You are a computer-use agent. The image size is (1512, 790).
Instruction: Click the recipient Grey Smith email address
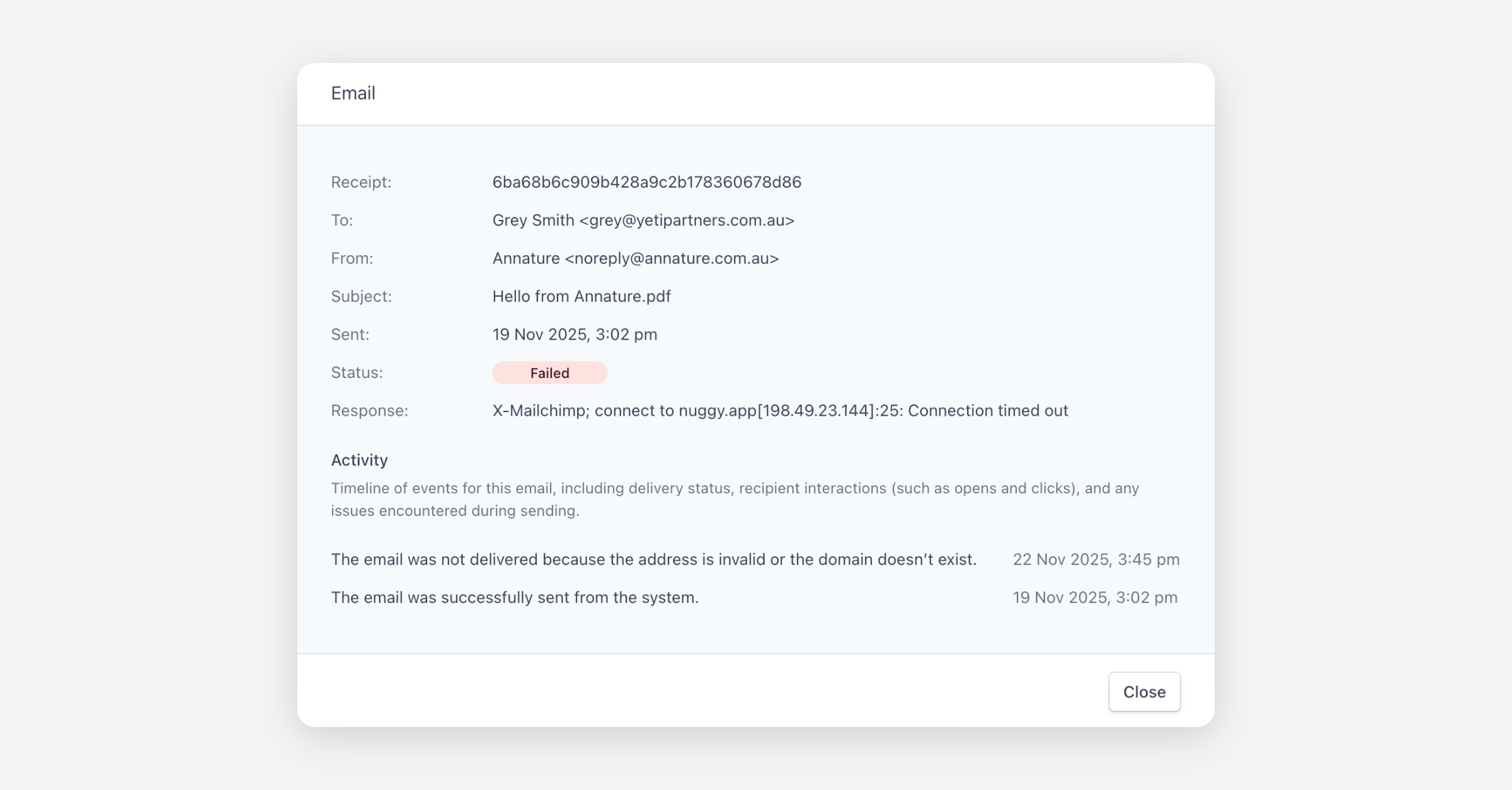pyautogui.click(x=643, y=220)
